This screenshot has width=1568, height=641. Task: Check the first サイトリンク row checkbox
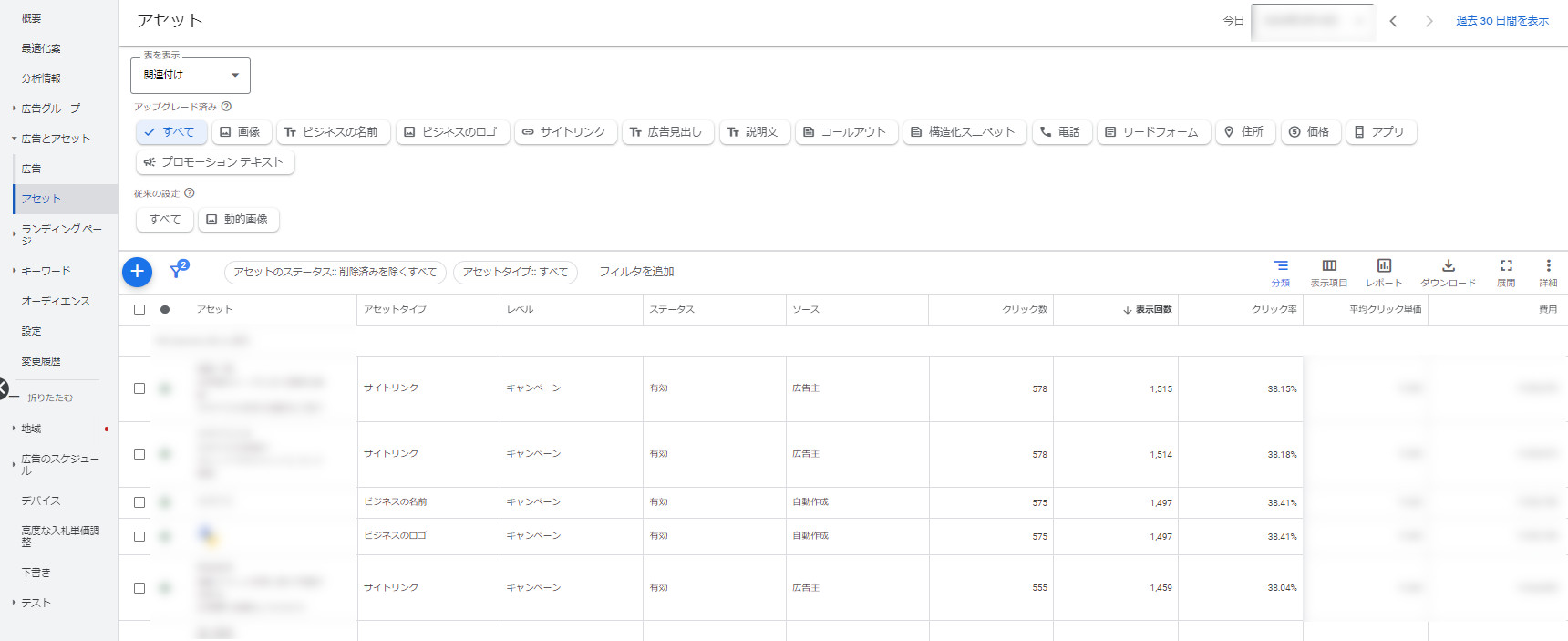coord(139,388)
